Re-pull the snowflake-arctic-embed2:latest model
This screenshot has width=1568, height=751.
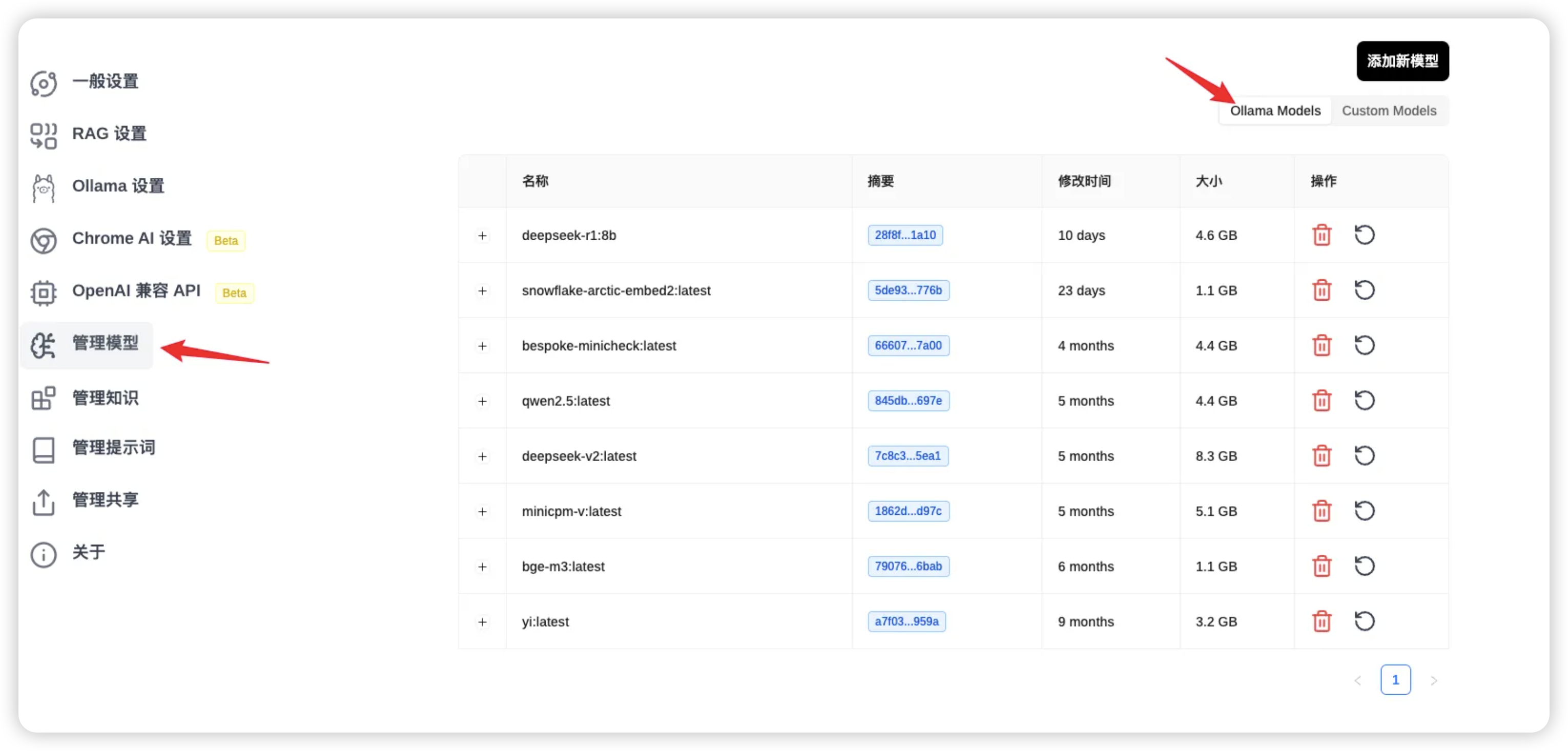coord(1364,290)
